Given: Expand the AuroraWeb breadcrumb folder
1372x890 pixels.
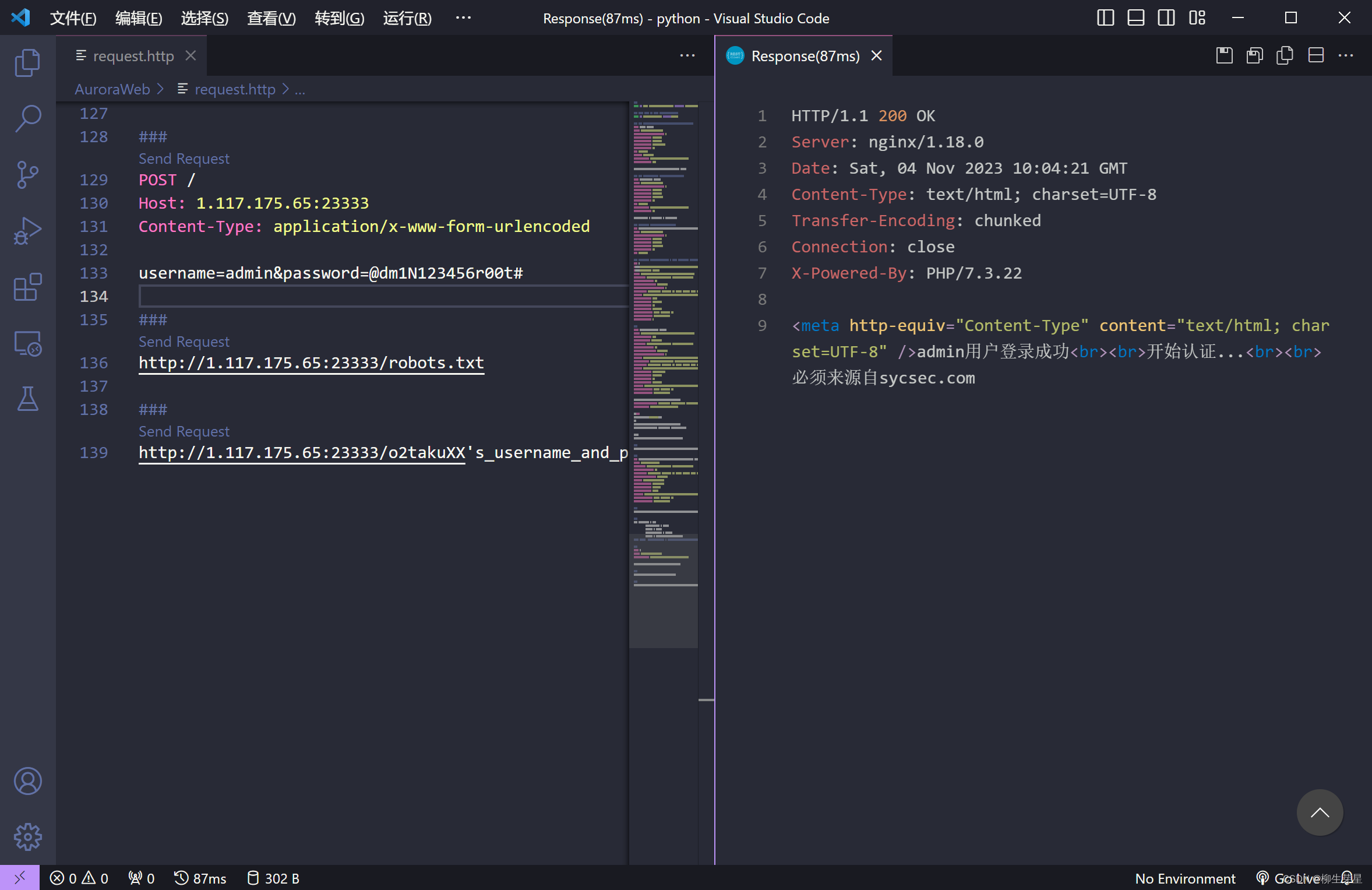Looking at the screenshot, I should pyautogui.click(x=112, y=89).
